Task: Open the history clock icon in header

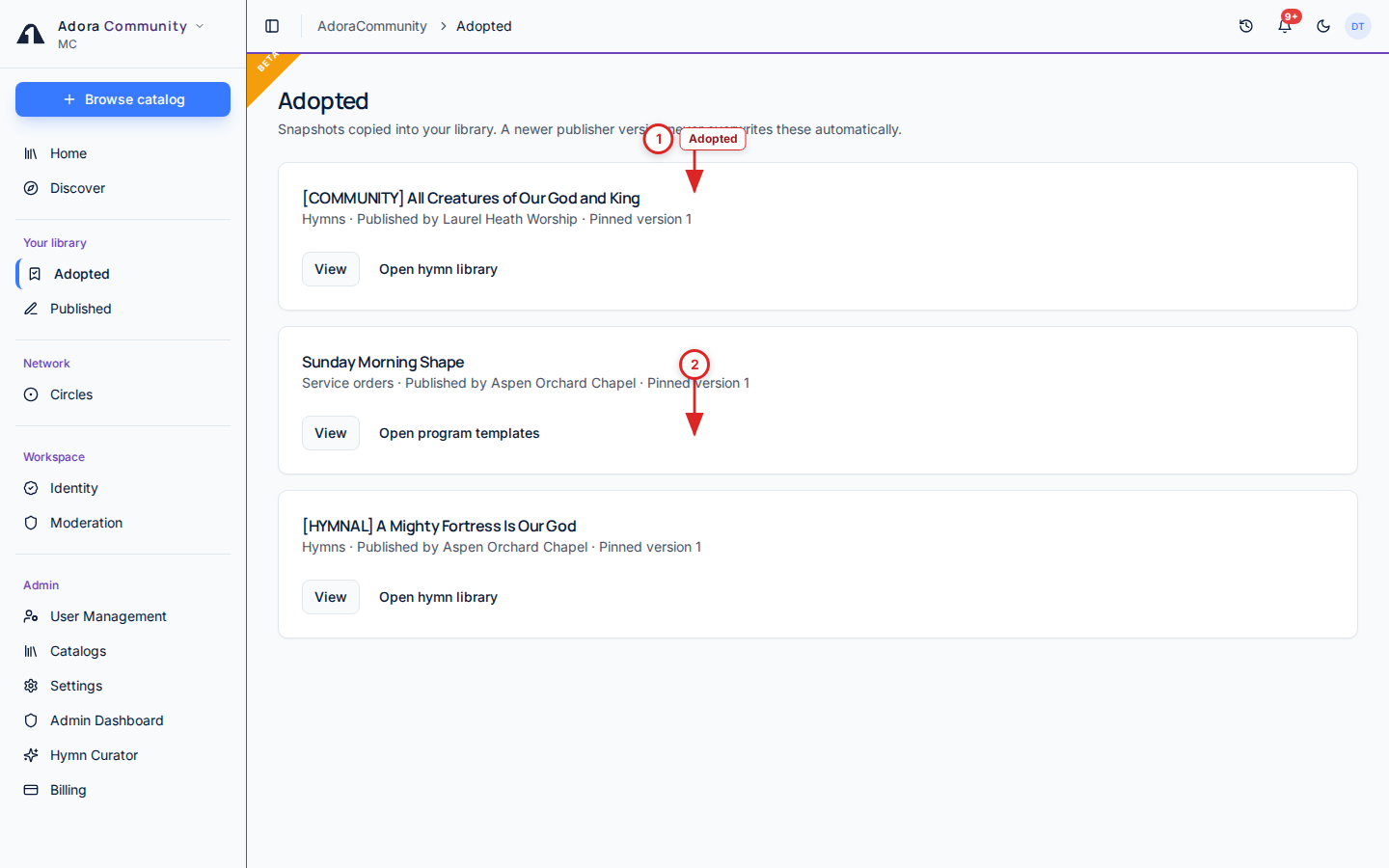Action: (1246, 26)
